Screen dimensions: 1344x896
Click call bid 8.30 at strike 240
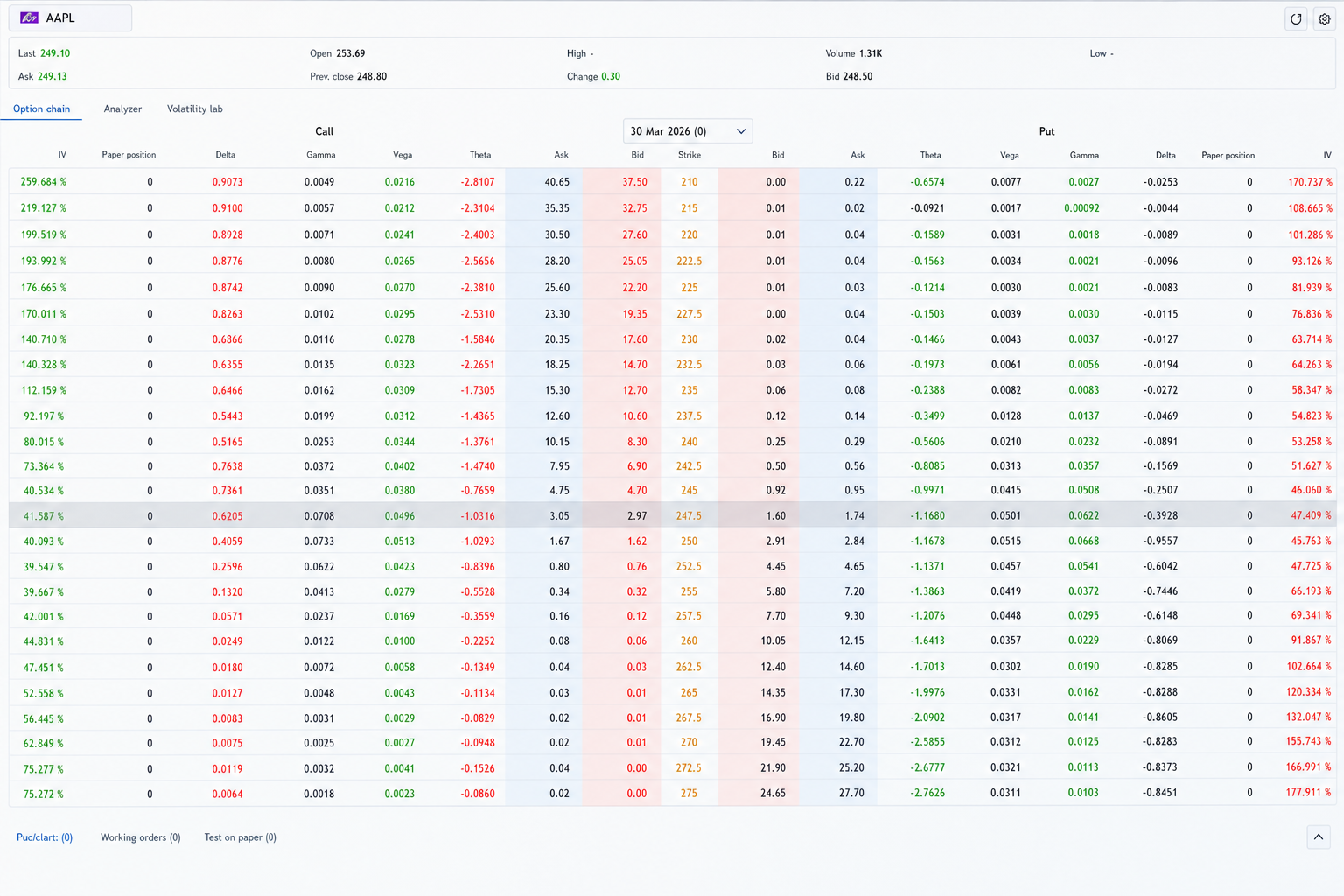pos(637,442)
